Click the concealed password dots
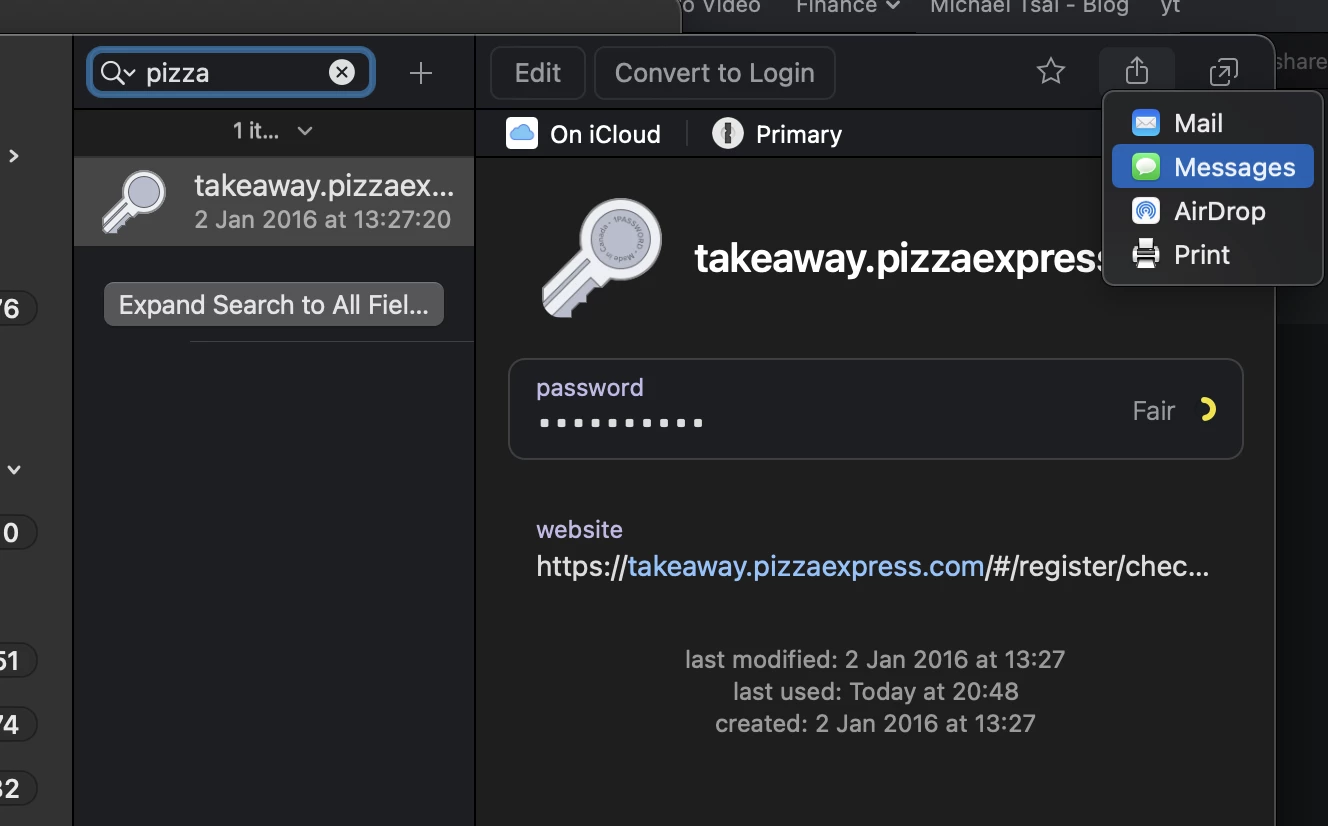Viewport: 1328px width, 826px height. [x=621, y=424]
